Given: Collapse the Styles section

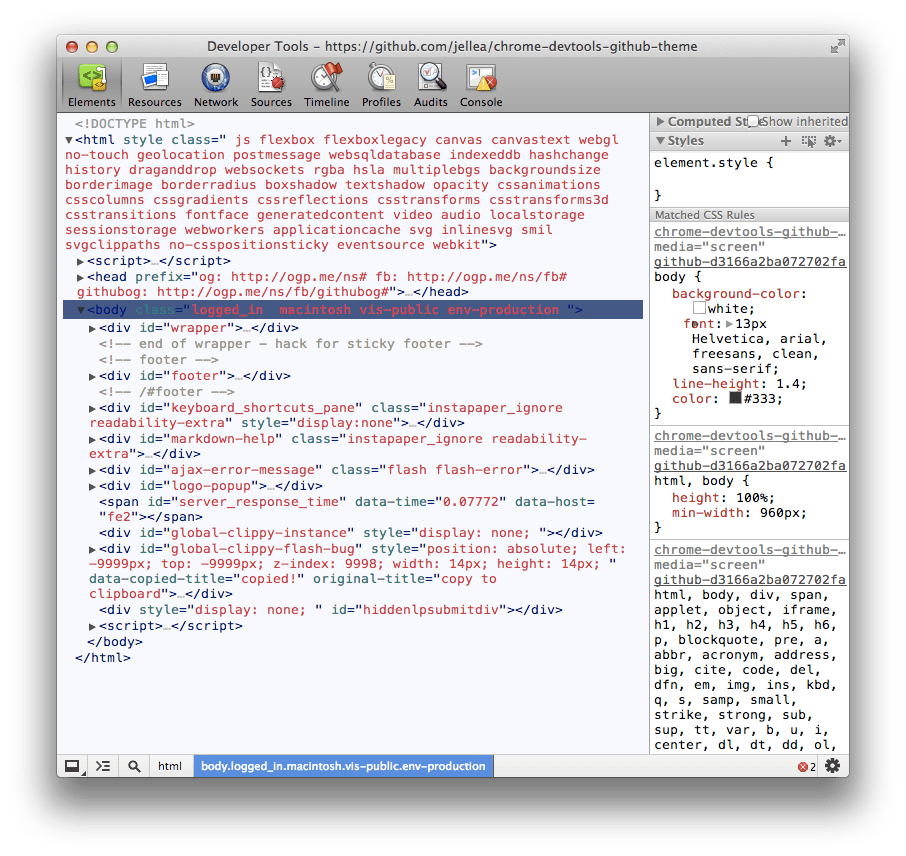Looking at the screenshot, I should (660, 140).
